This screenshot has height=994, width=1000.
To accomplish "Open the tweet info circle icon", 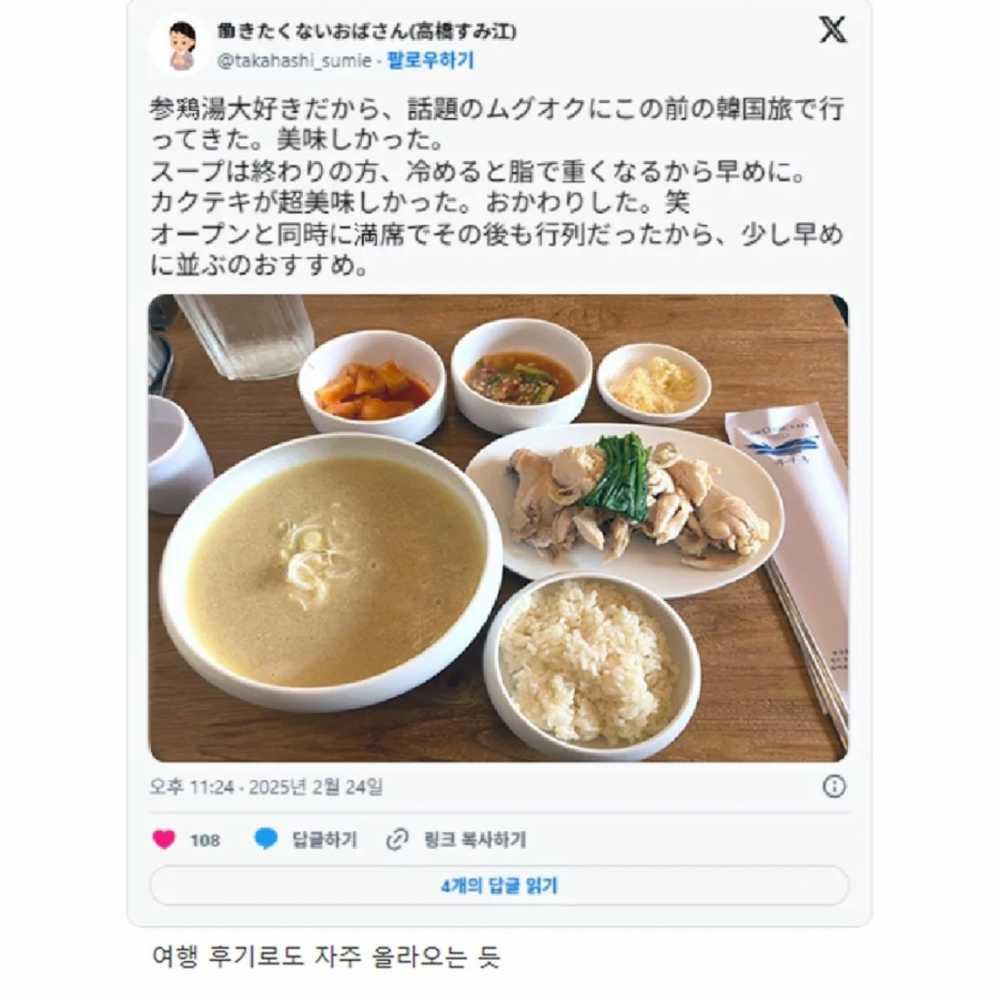I will (834, 786).
